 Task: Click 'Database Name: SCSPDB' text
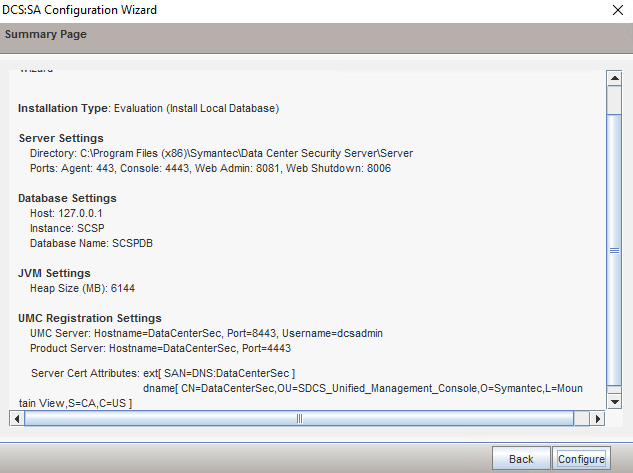(91, 243)
